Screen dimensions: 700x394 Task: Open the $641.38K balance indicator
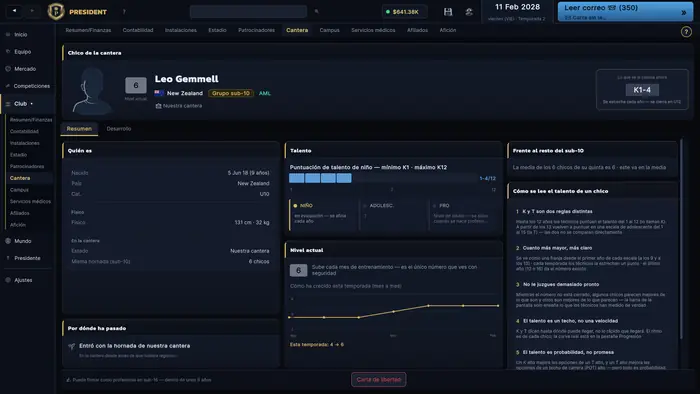pos(404,12)
